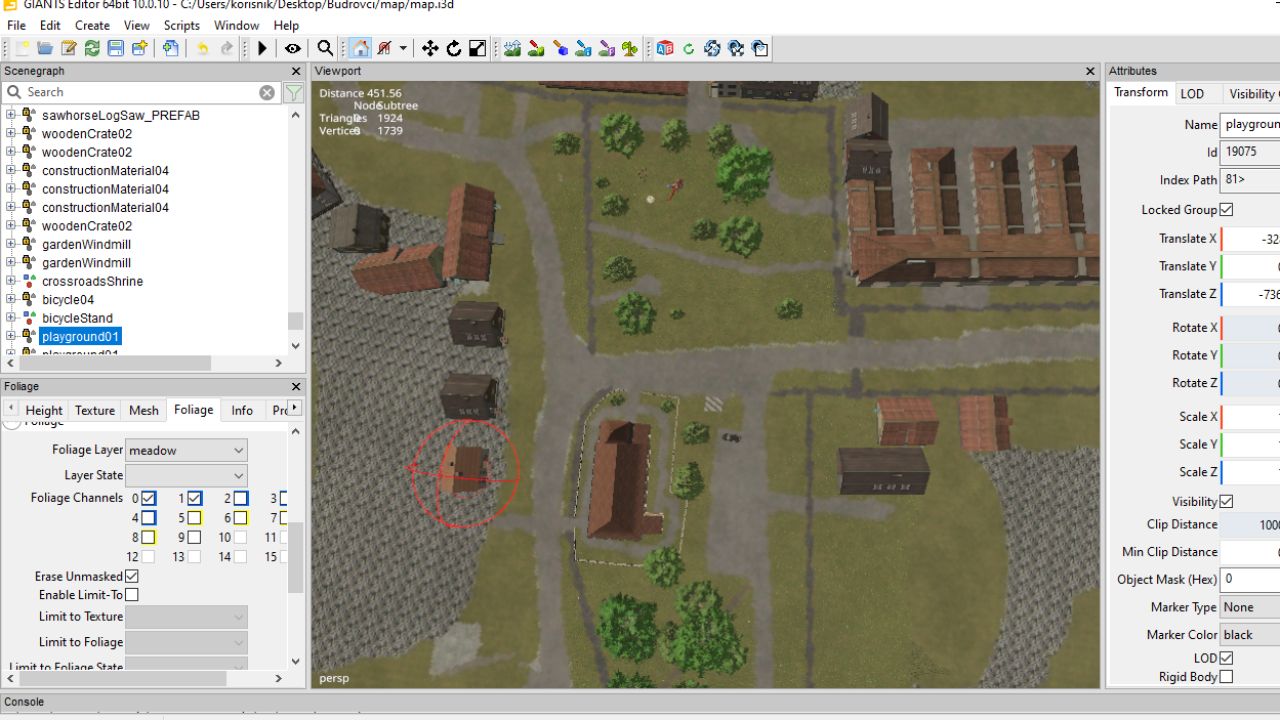Click the eye icon in the toolbar
1280x720 pixels.
coord(292,48)
